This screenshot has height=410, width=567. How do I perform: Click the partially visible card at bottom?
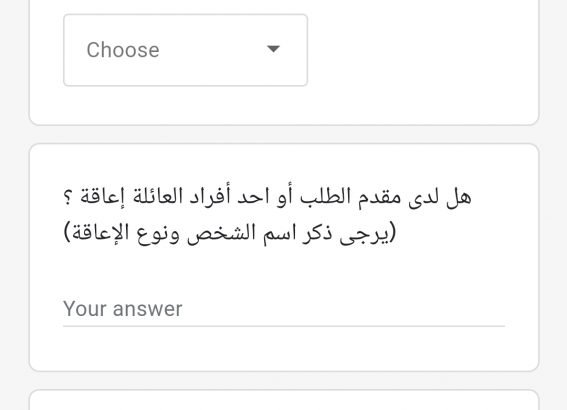tap(284, 400)
